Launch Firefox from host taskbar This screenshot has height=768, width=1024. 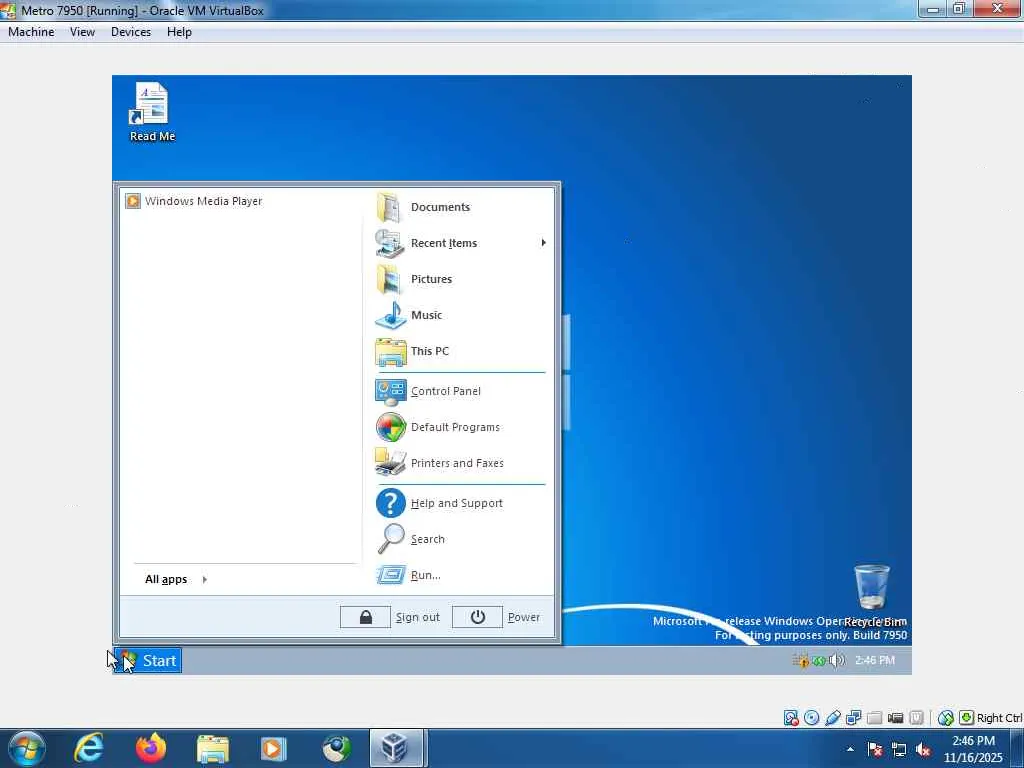tap(151, 749)
